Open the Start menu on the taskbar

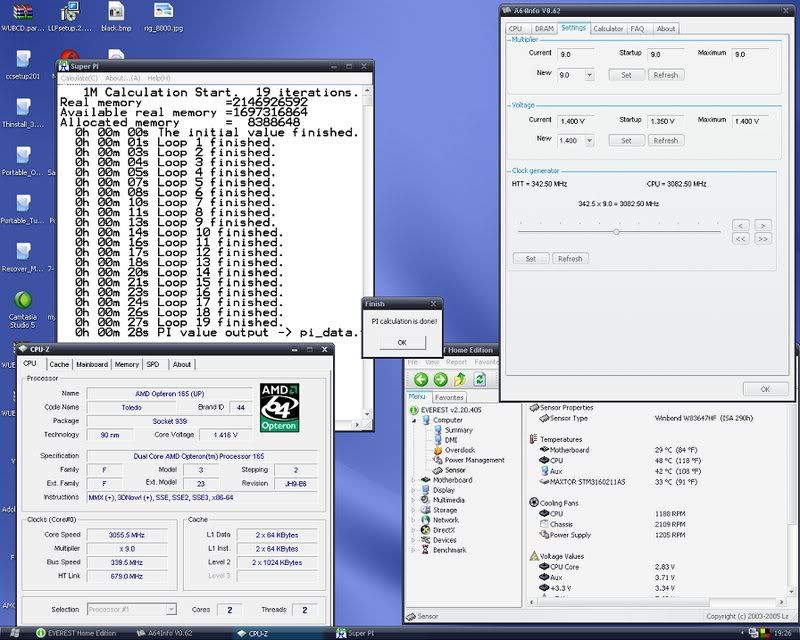14,633
